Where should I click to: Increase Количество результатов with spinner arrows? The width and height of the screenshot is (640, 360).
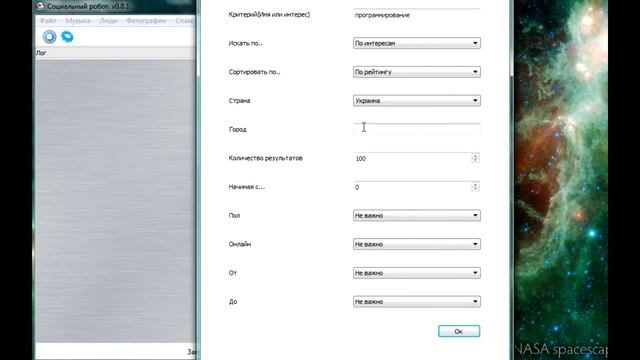coord(475,156)
